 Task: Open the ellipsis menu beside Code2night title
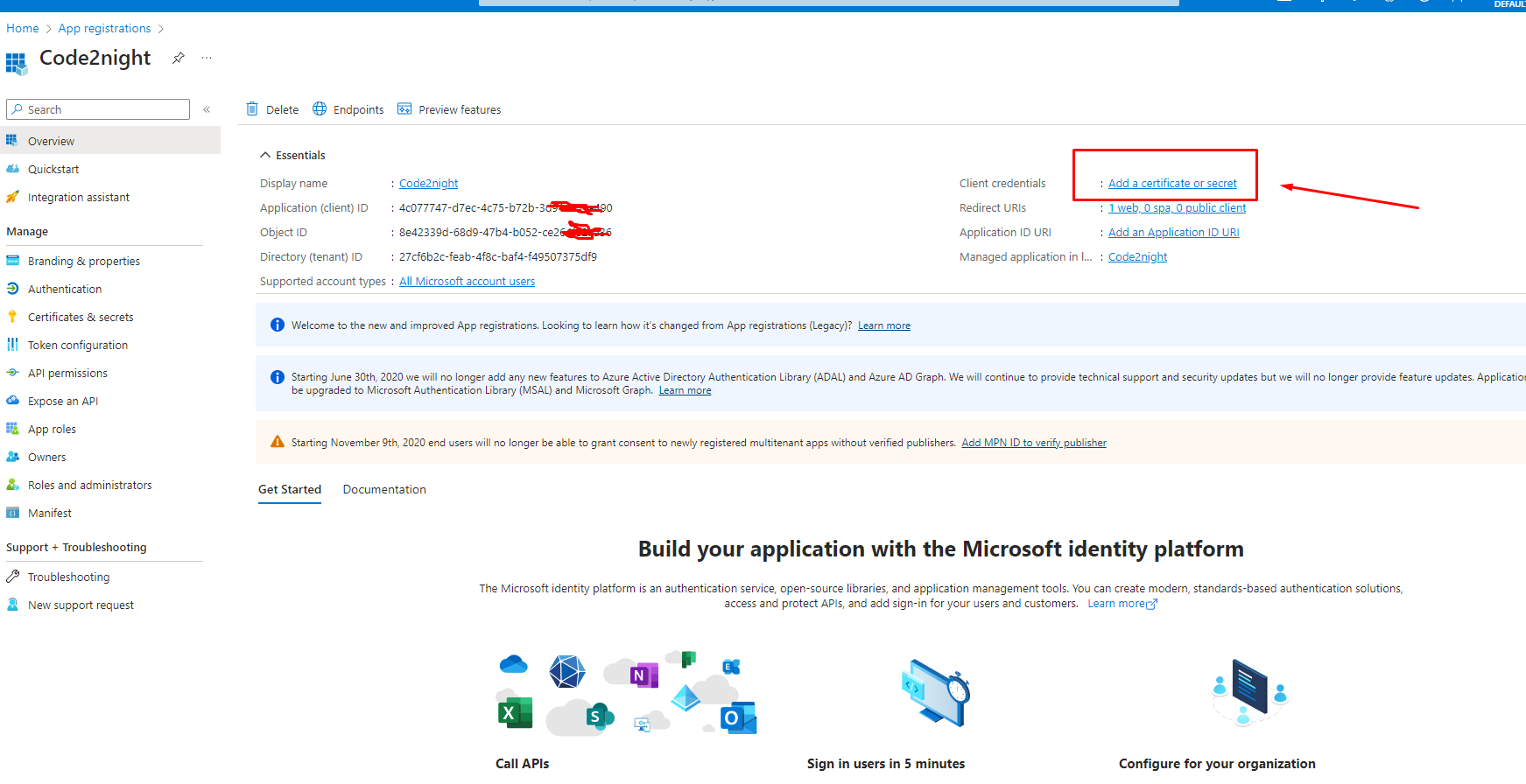tap(207, 58)
